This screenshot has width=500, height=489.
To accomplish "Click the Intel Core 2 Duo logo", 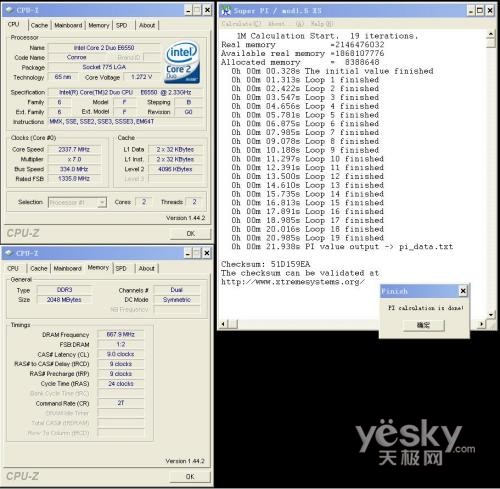I will pyautogui.click(x=182, y=62).
